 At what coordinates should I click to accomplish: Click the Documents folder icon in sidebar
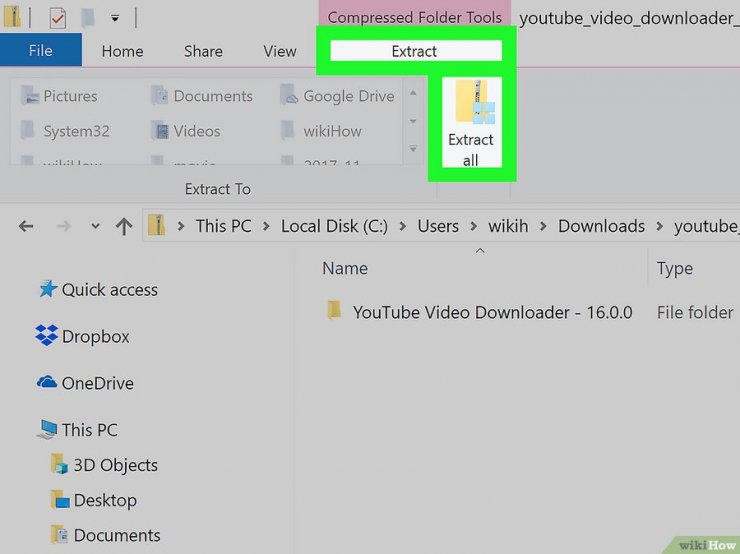pos(59,534)
